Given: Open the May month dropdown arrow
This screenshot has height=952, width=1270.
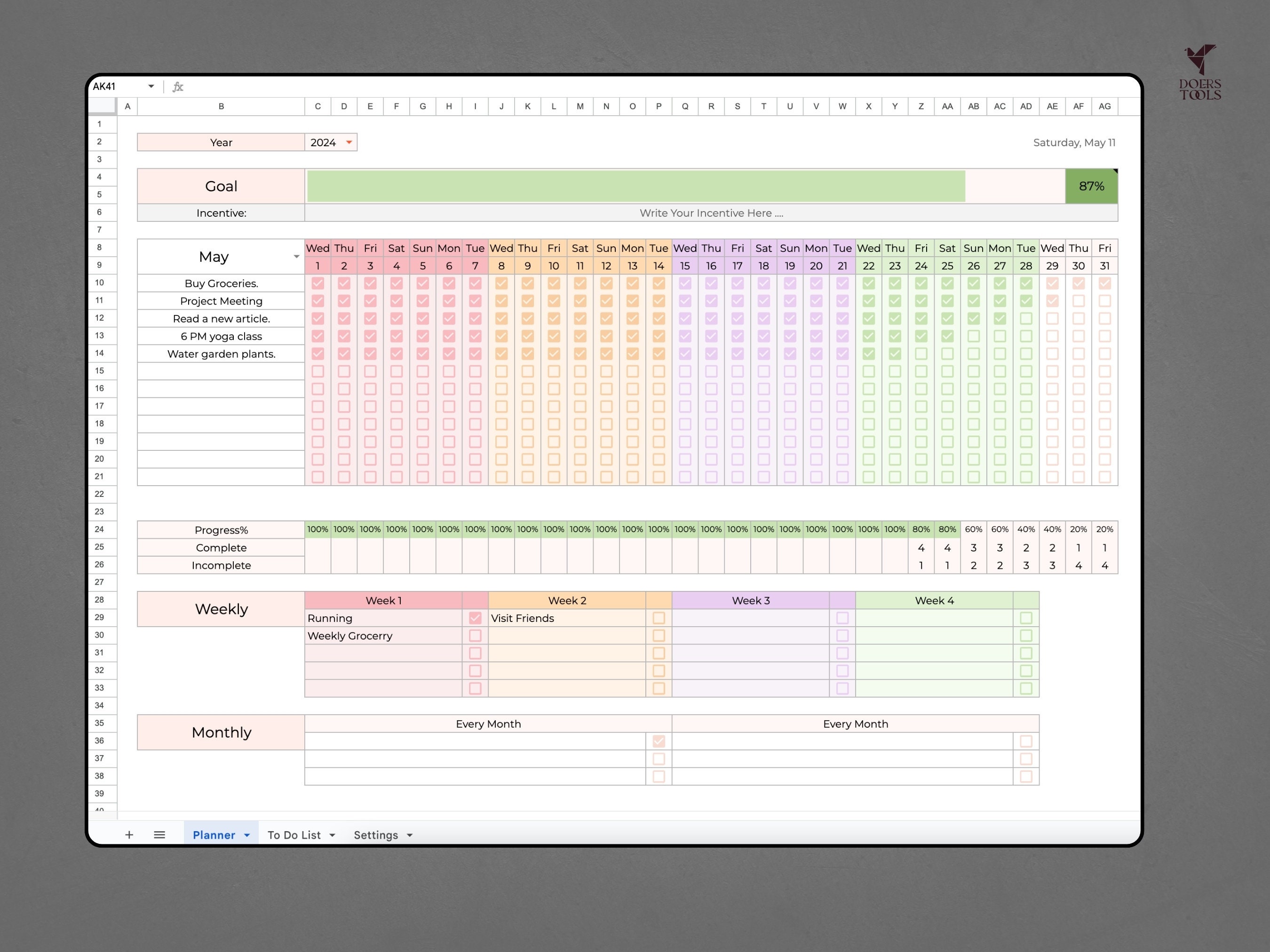Looking at the screenshot, I should [x=296, y=257].
